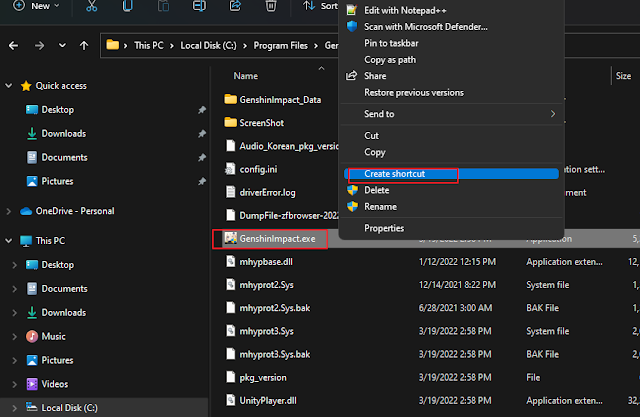Screen dimensions: 640x417
Task: Open recent locations dropdown chevron
Action: pyautogui.click(x=62, y=45)
